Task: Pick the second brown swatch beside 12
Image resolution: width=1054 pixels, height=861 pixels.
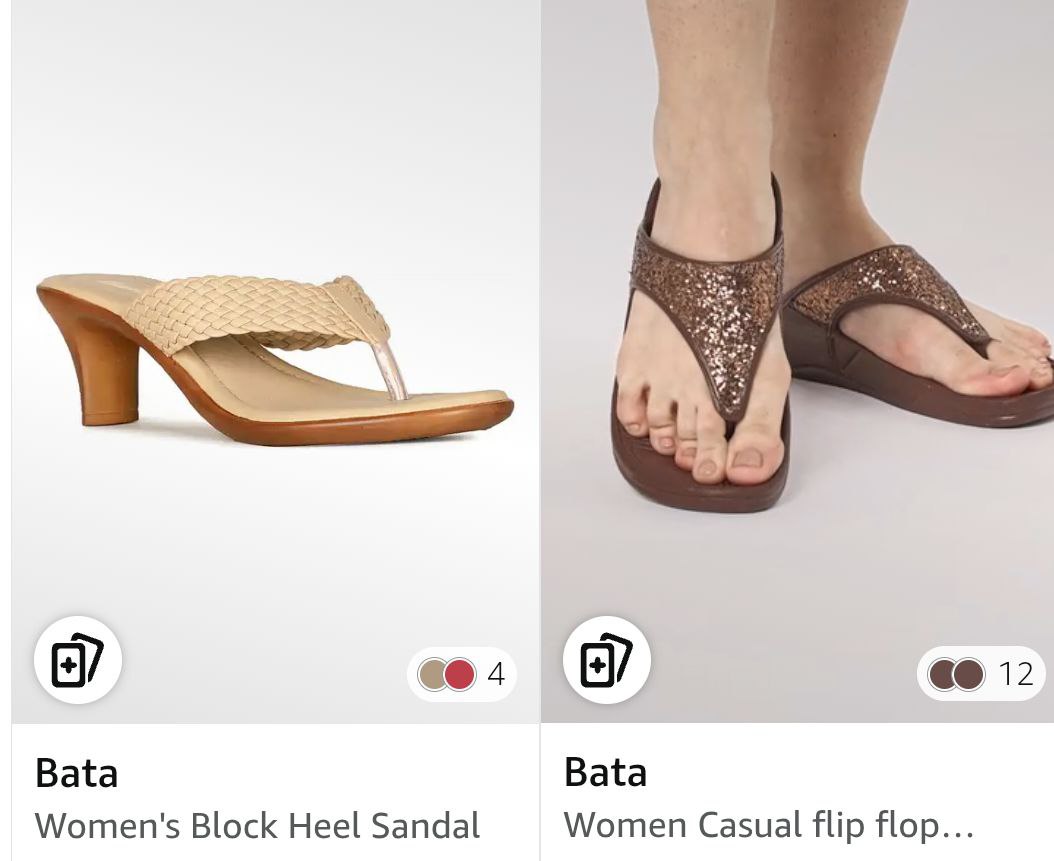Action: [x=968, y=675]
